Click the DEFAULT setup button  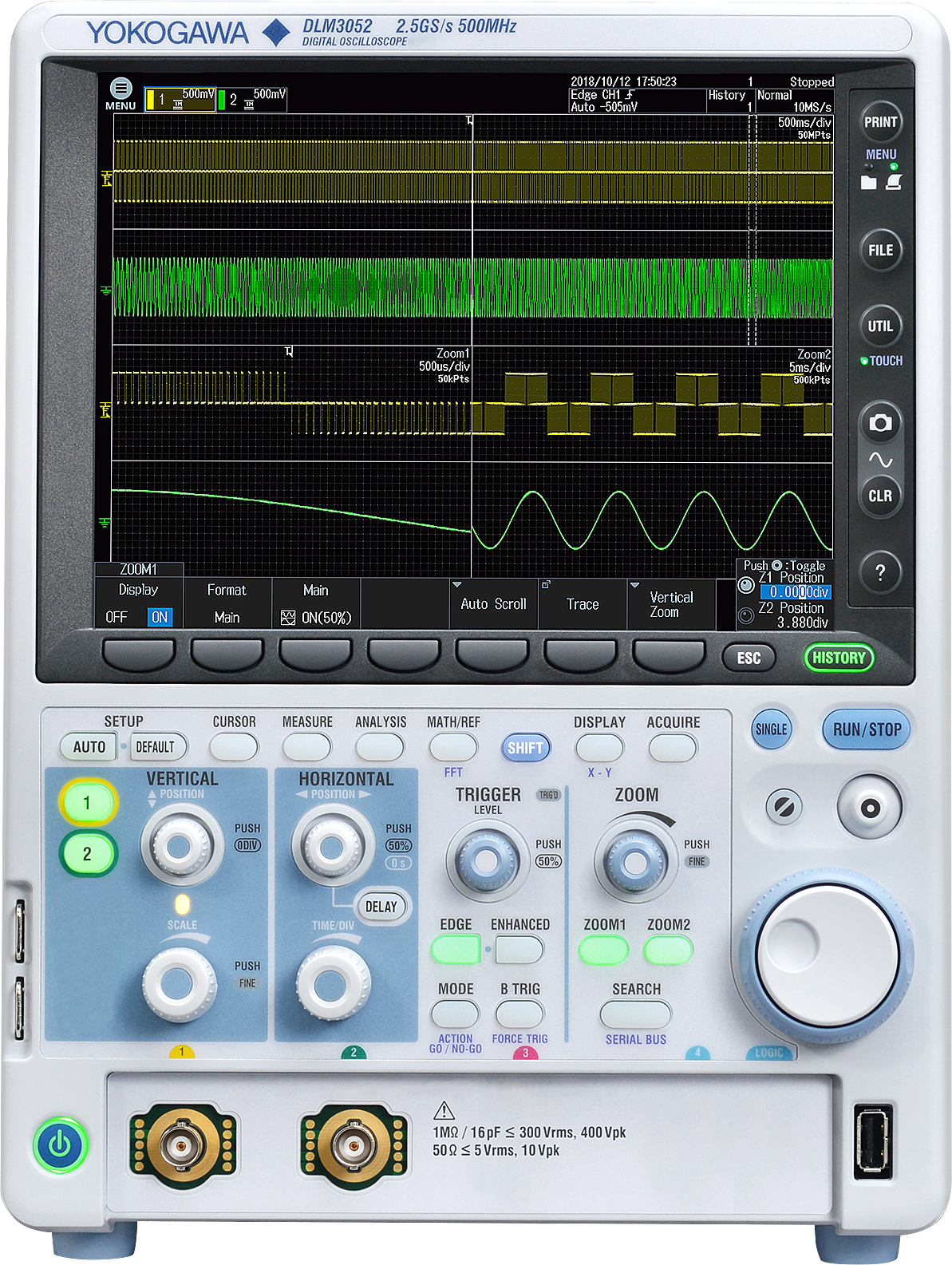coord(157,747)
